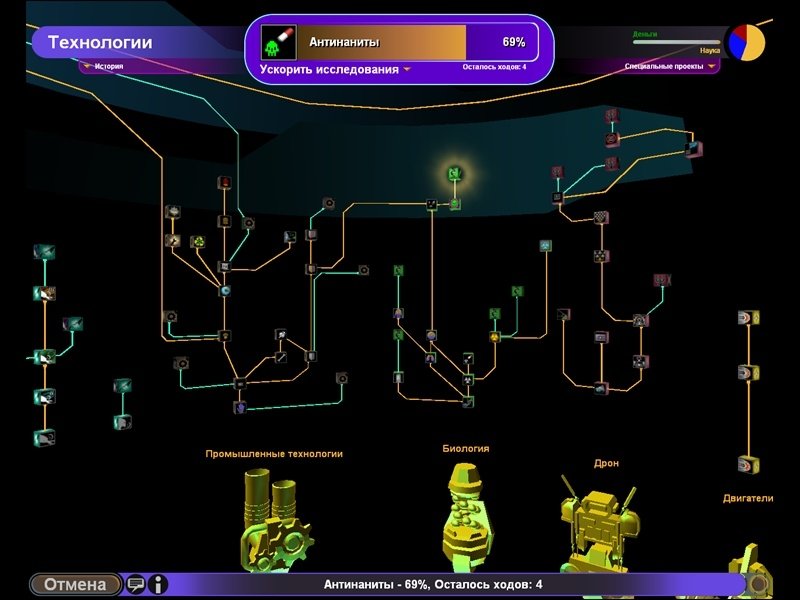Open the chat speech bubble icon
This screenshot has width=800, height=600.
point(136,584)
